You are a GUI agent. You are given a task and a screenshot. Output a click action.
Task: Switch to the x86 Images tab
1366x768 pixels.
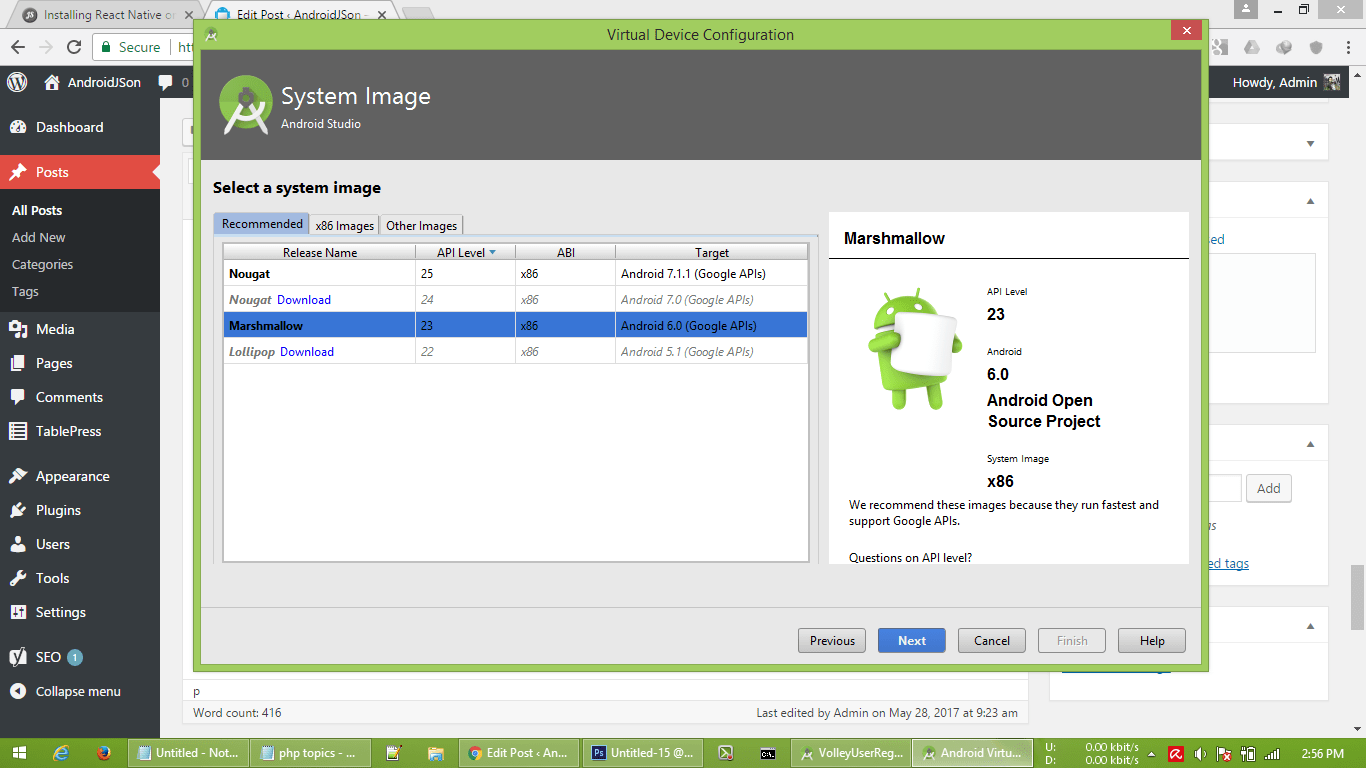click(345, 225)
